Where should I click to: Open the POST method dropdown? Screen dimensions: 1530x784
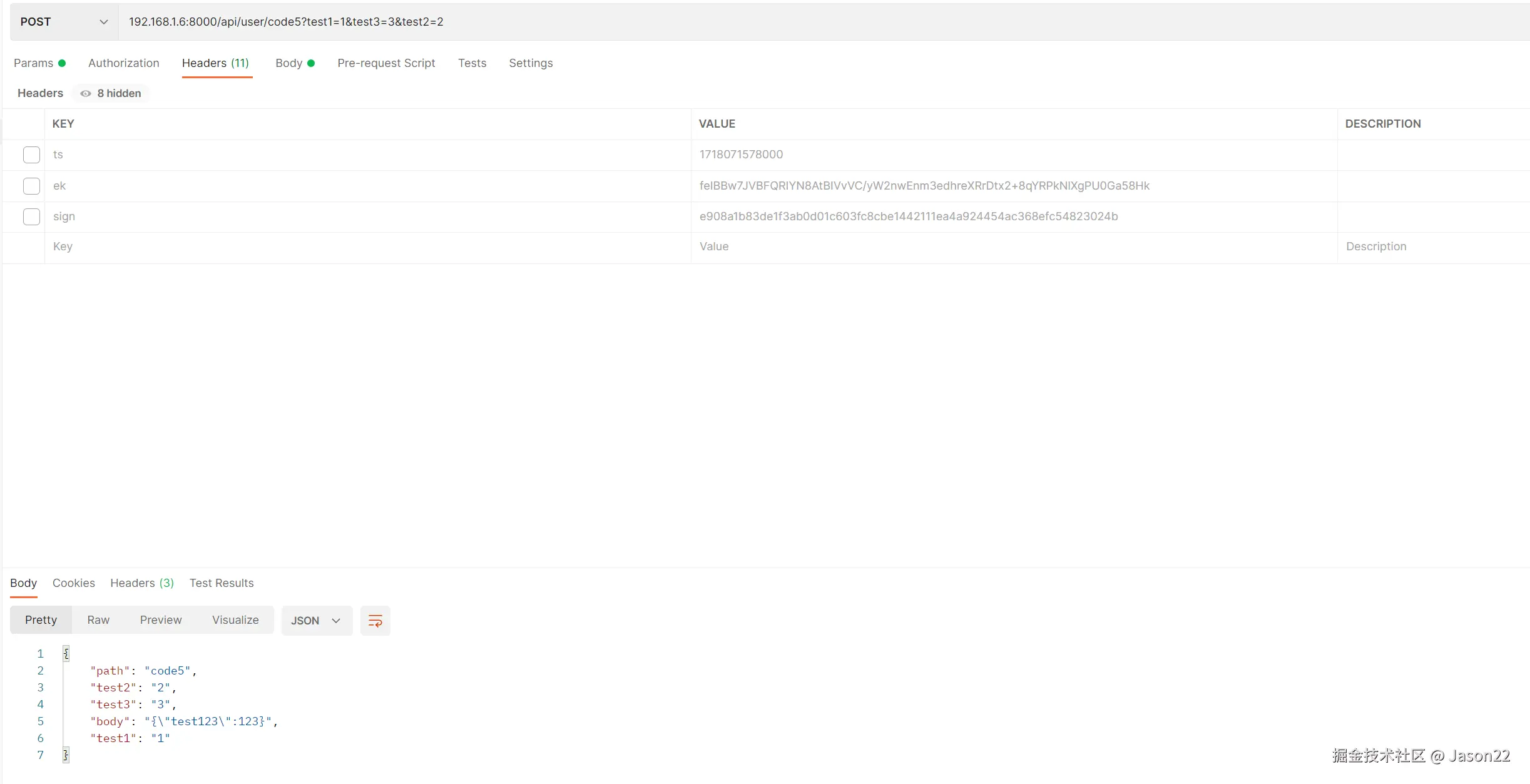[x=63, y=22]
